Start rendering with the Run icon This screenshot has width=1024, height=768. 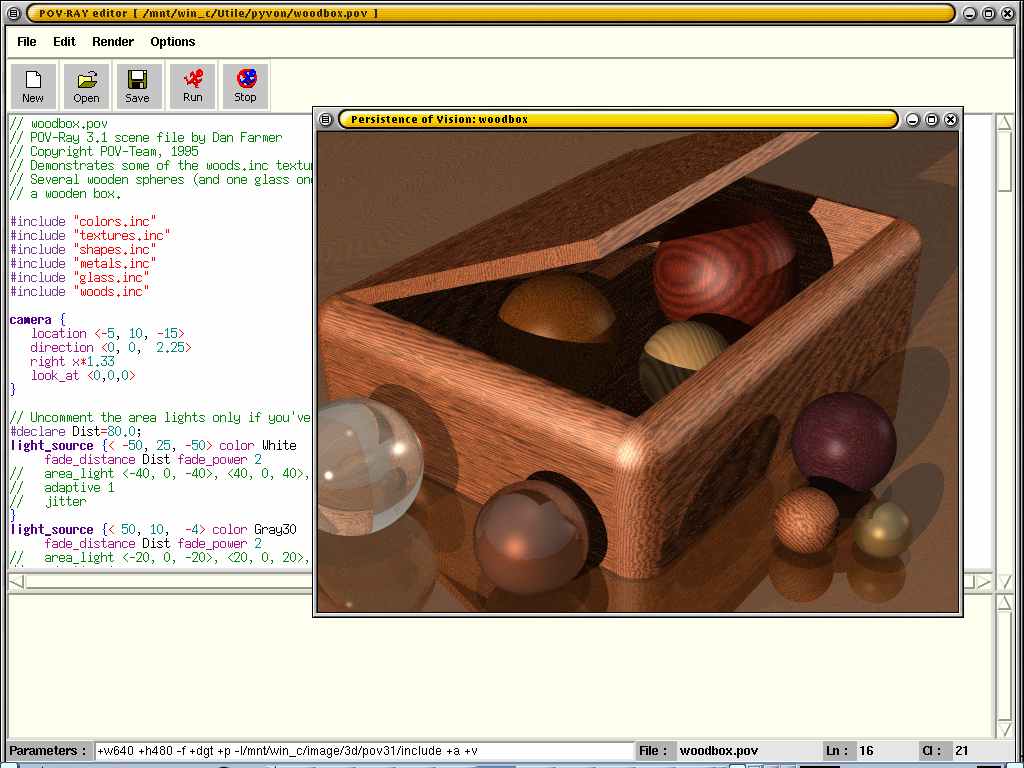tap(192, 85)
